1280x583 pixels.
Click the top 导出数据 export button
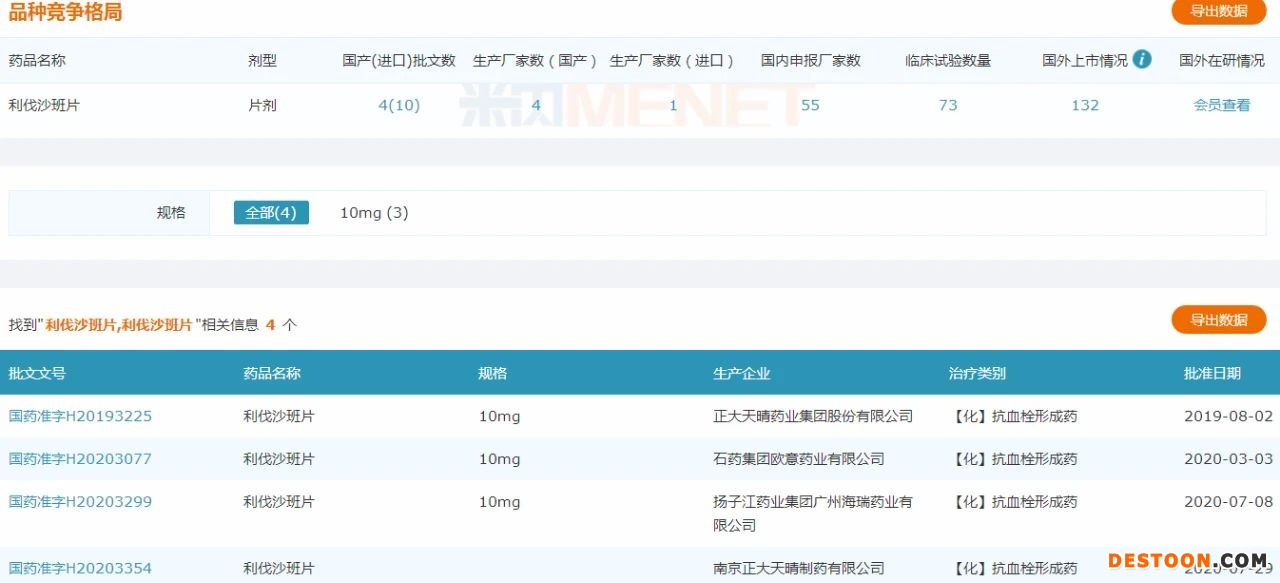(1218, 11)
